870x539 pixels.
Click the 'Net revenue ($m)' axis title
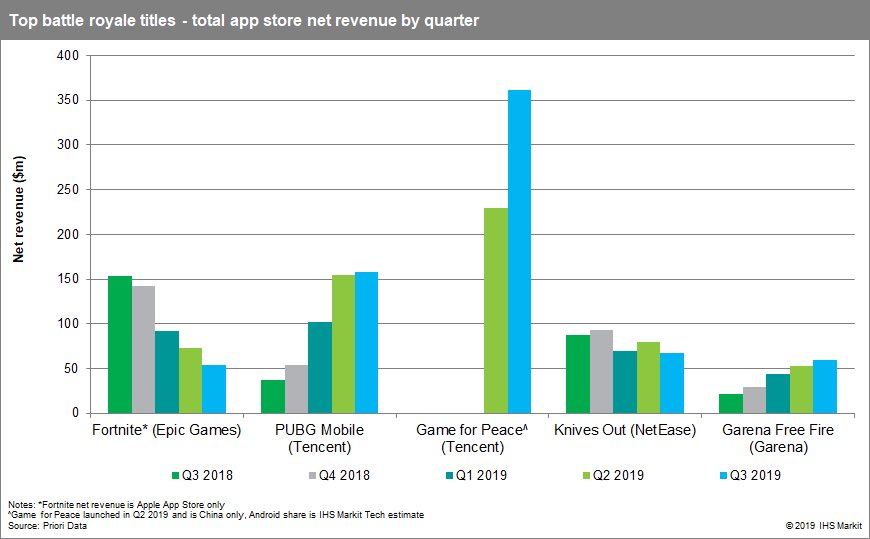click(19, 209)
